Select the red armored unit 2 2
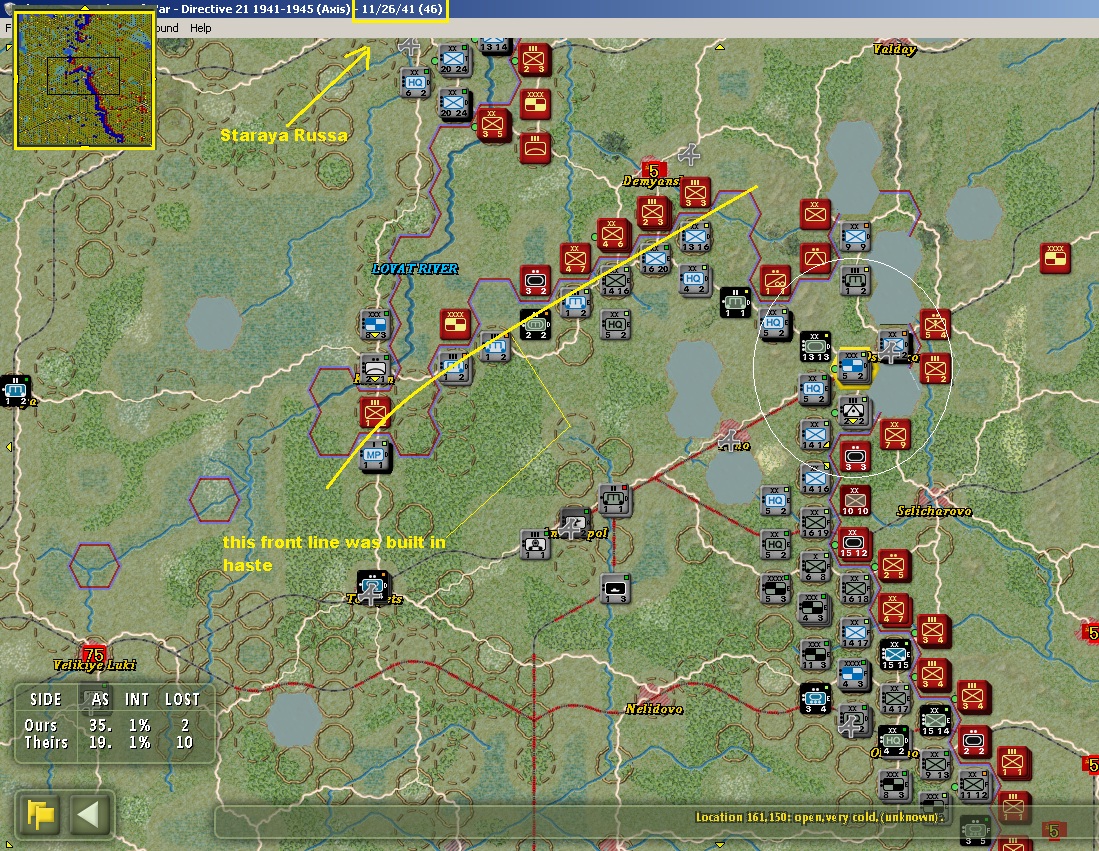The height and width of the screenshot is (851, 1099). click(974, 742)
